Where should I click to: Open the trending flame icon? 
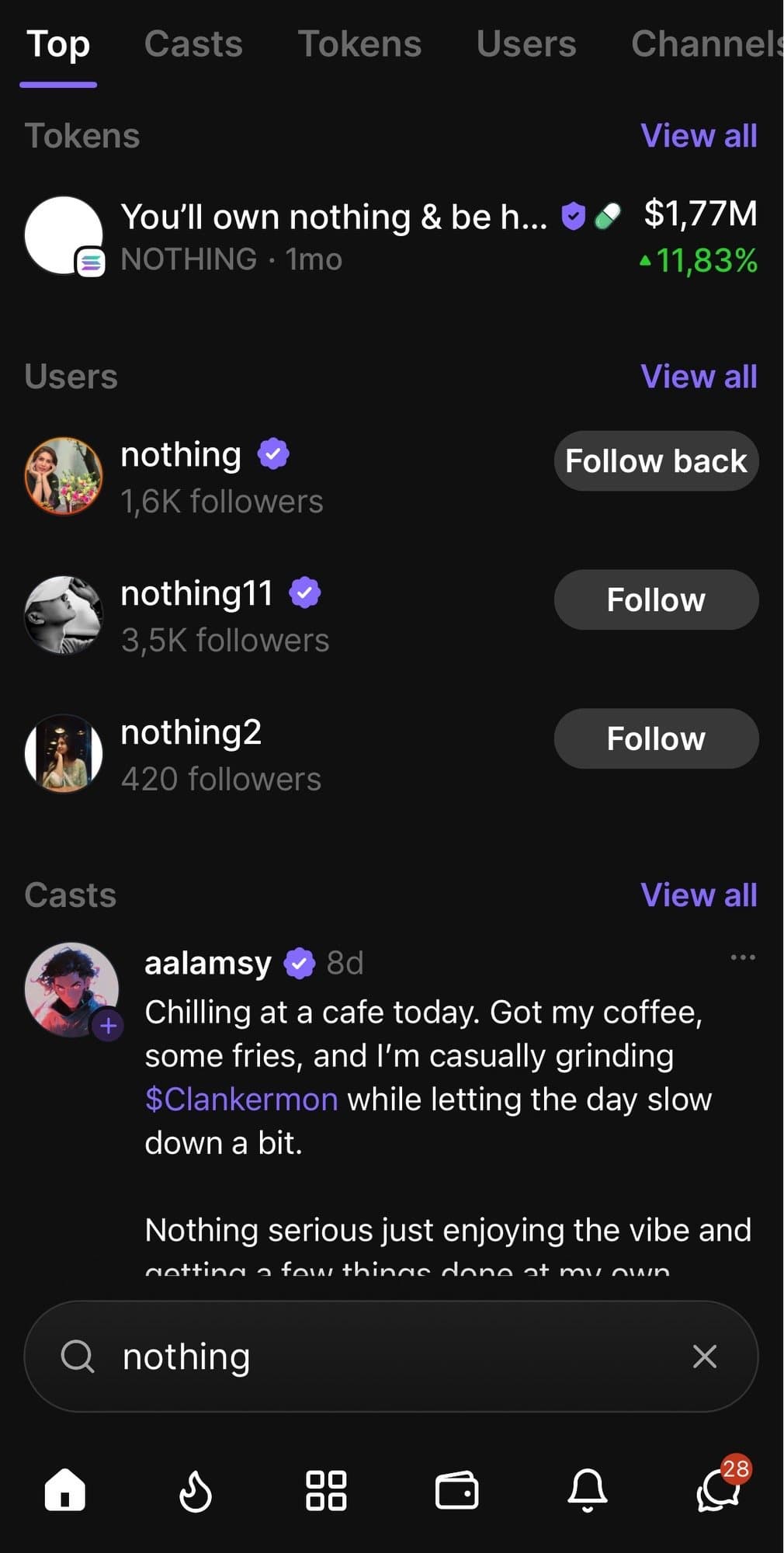click(x=195, y=1491)
